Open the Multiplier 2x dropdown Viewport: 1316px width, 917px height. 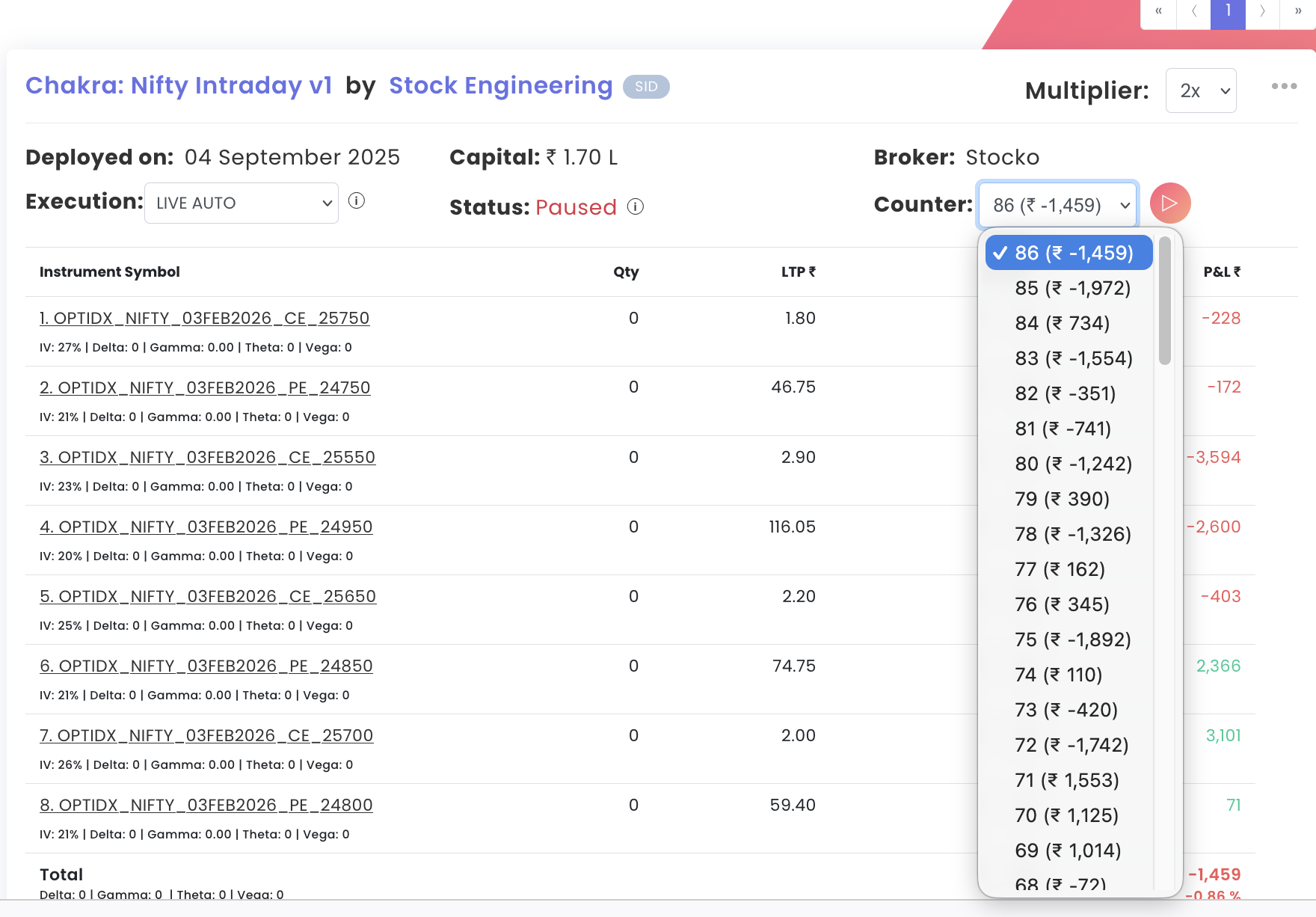click(x=1201, y=91)
